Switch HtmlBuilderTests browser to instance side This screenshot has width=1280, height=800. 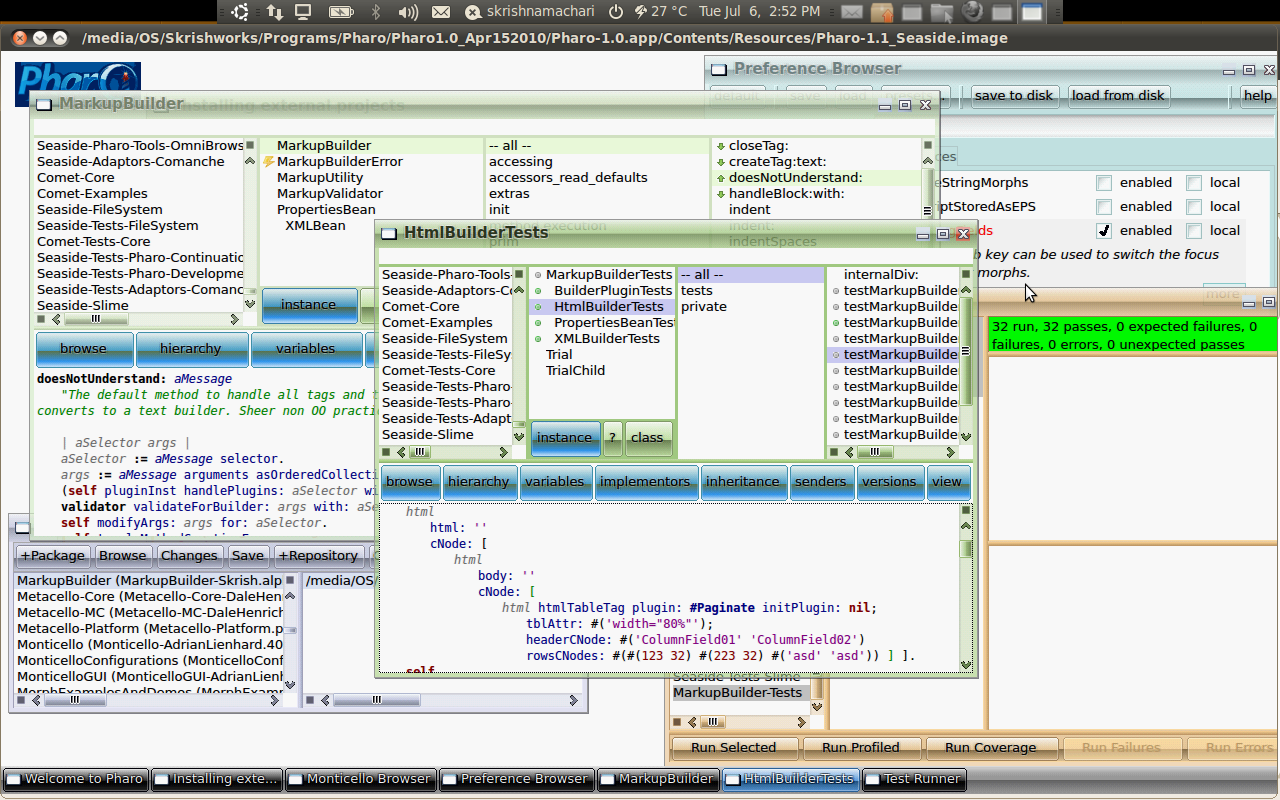[565, 438]
